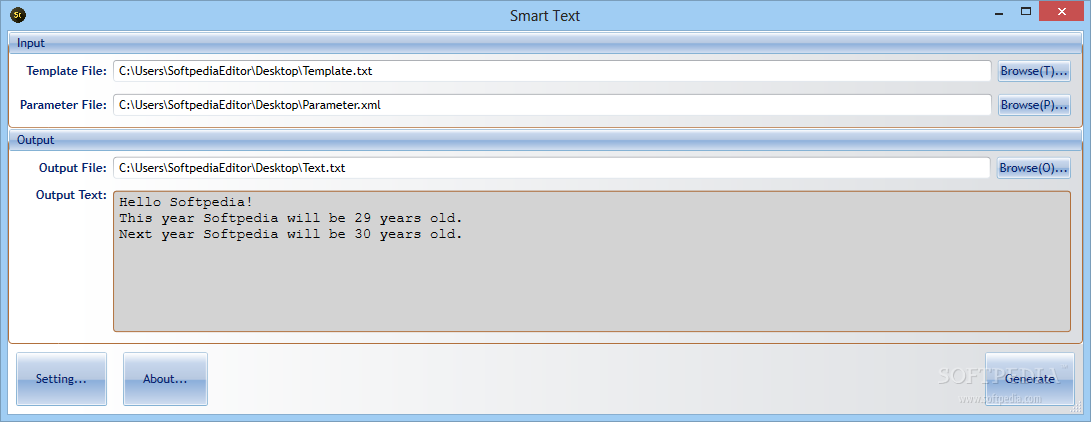Close the Smart Text window
Viewport: 1091px width, 422px height.
click(1060, 11)
